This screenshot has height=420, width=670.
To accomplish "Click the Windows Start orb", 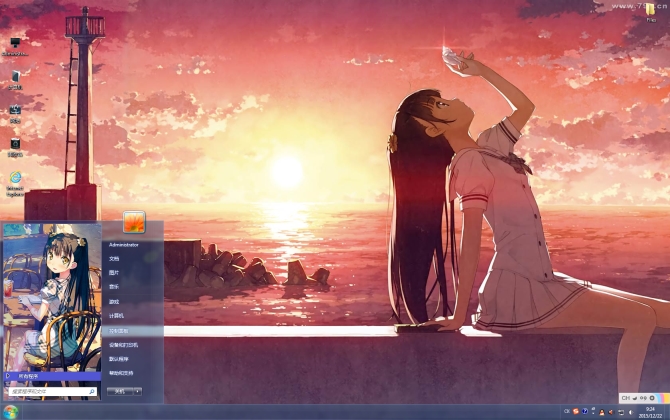I will coord(10,412).
